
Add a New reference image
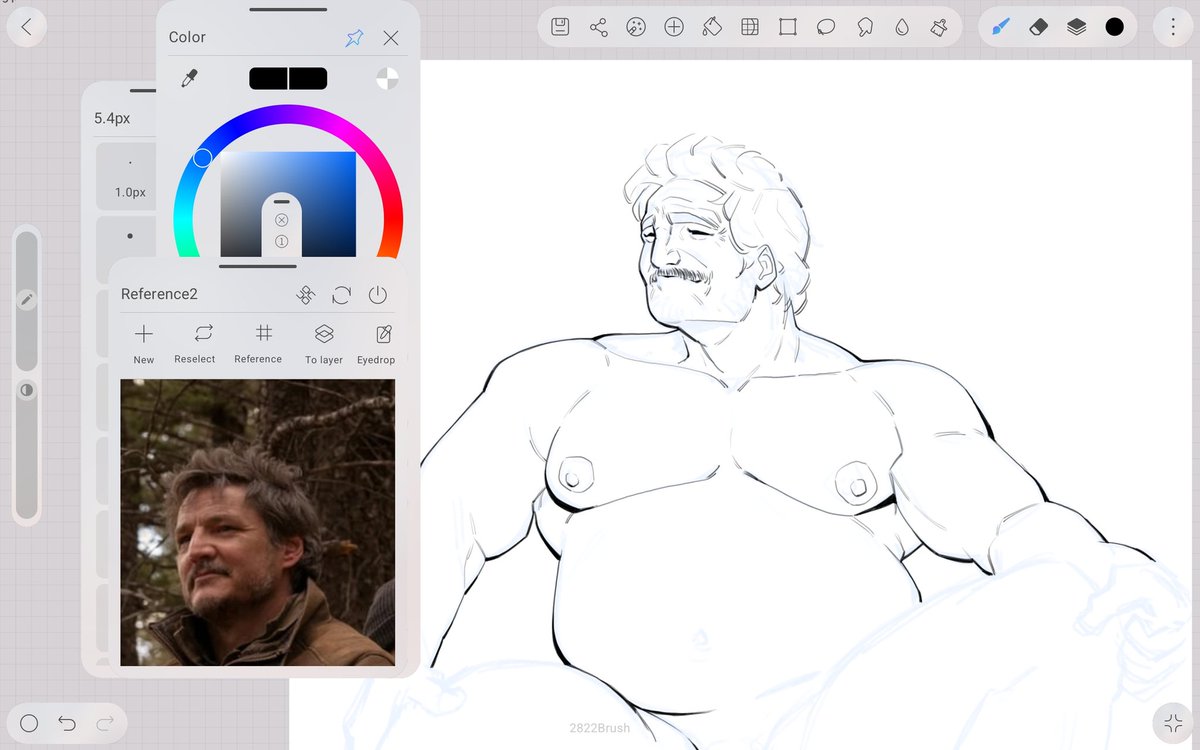[144, 343]
